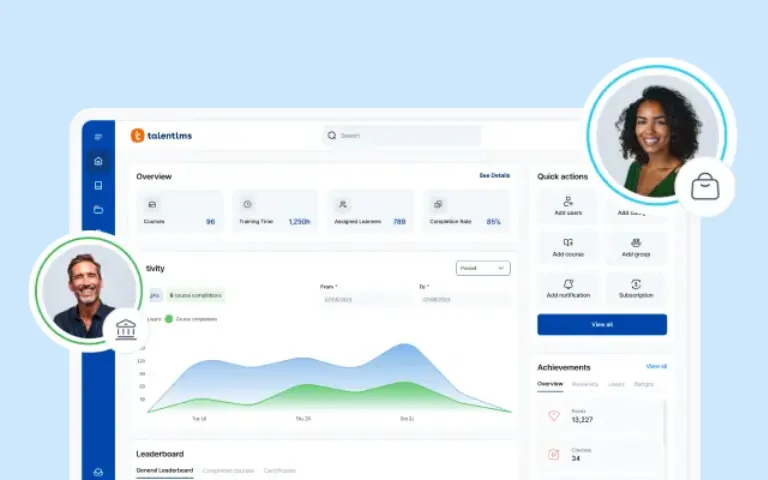Viewport: 768px width, 480px height.
Task: Click the Completion Rate value 85%
Action: tap(493, 222)
